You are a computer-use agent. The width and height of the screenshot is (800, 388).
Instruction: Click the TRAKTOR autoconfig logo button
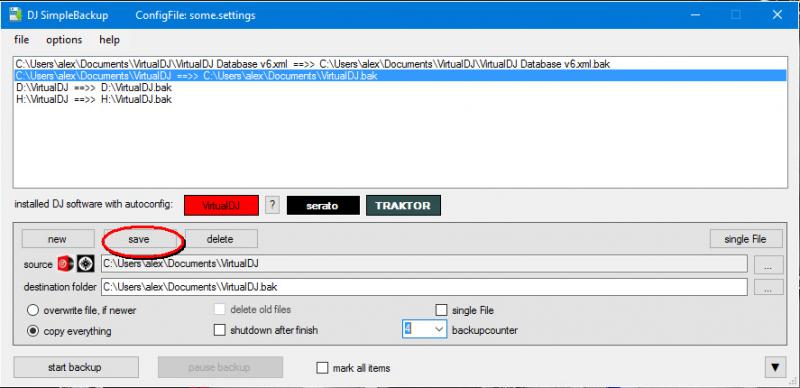(x=403, y=206)
